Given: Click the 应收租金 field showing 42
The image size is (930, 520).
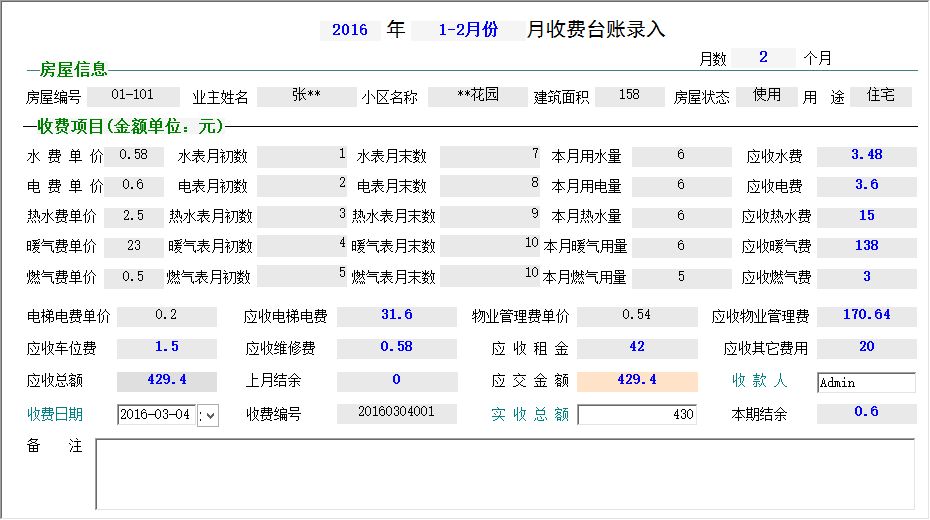Looking at the screenshot, I should (x=637, y=347).
